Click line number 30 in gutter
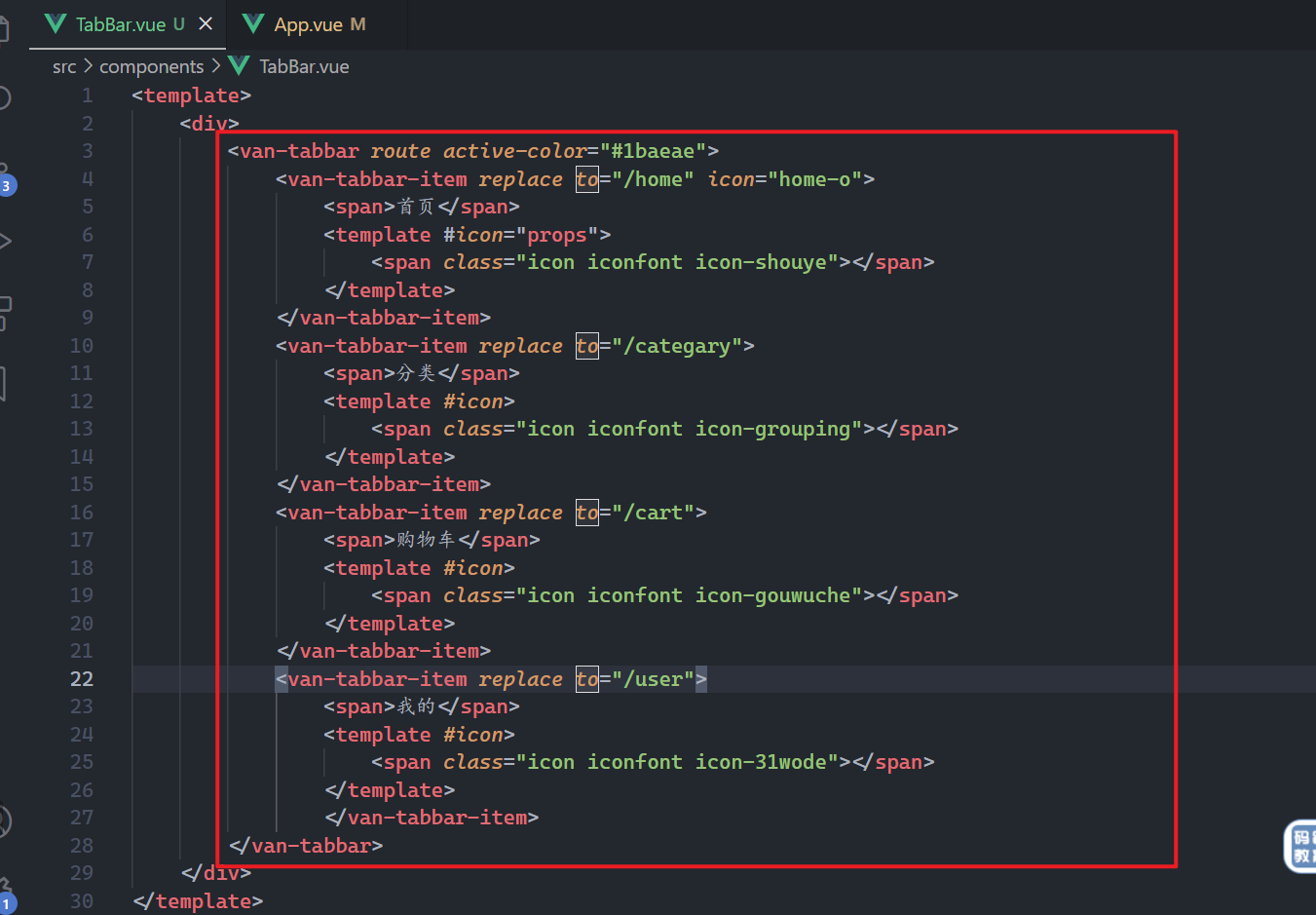Viewport: 1316px width, 915px height. pyautogui.click(x=82, y=901)
